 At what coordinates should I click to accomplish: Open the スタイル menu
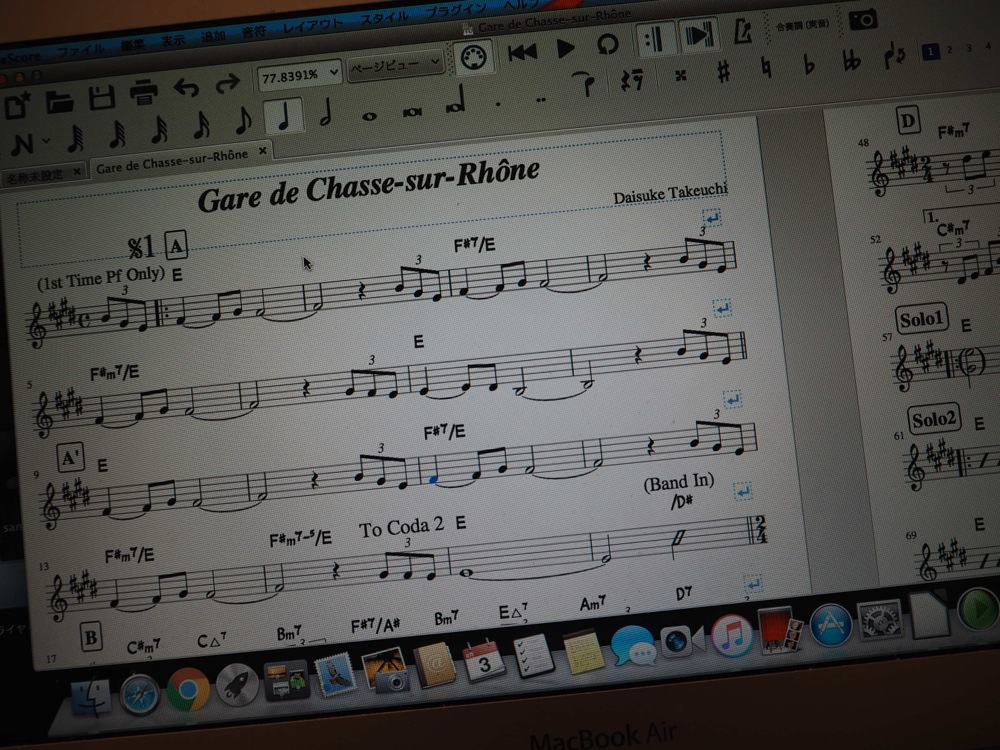(383, 18)
